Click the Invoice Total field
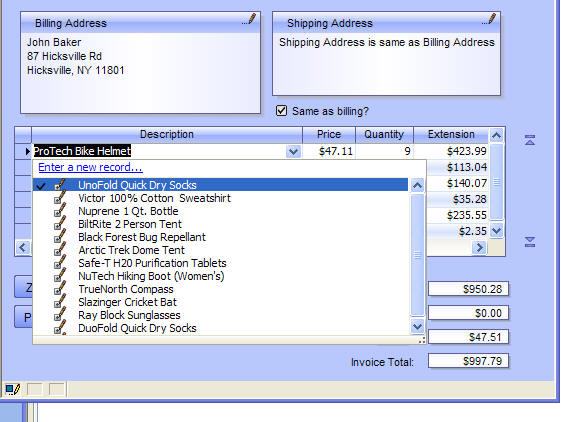Image resolution: width=578 pixels, height=422 pixels. pyautogui.click(x=468, y=361)
